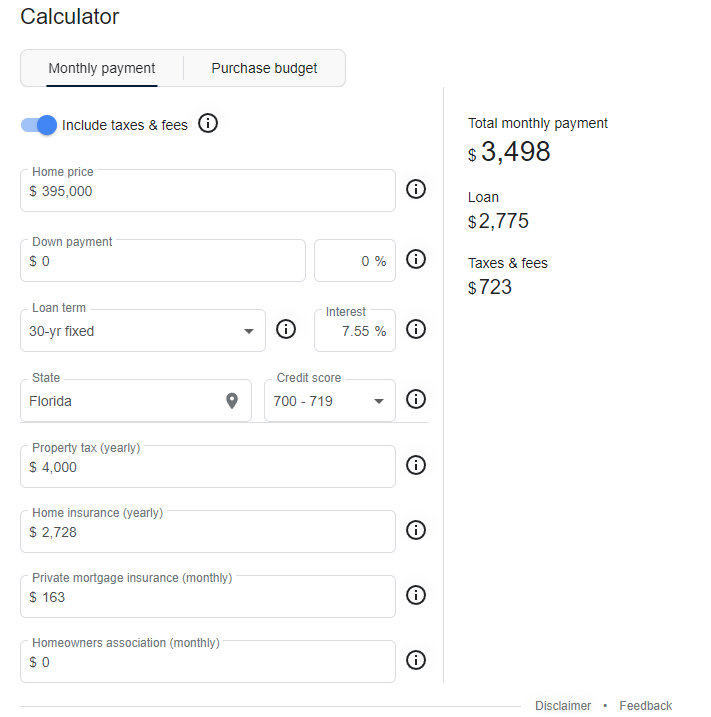Open Private mortgage insurance info icon
The height and width of the screenshot is (717, 711).
click(x=416, y=595)
